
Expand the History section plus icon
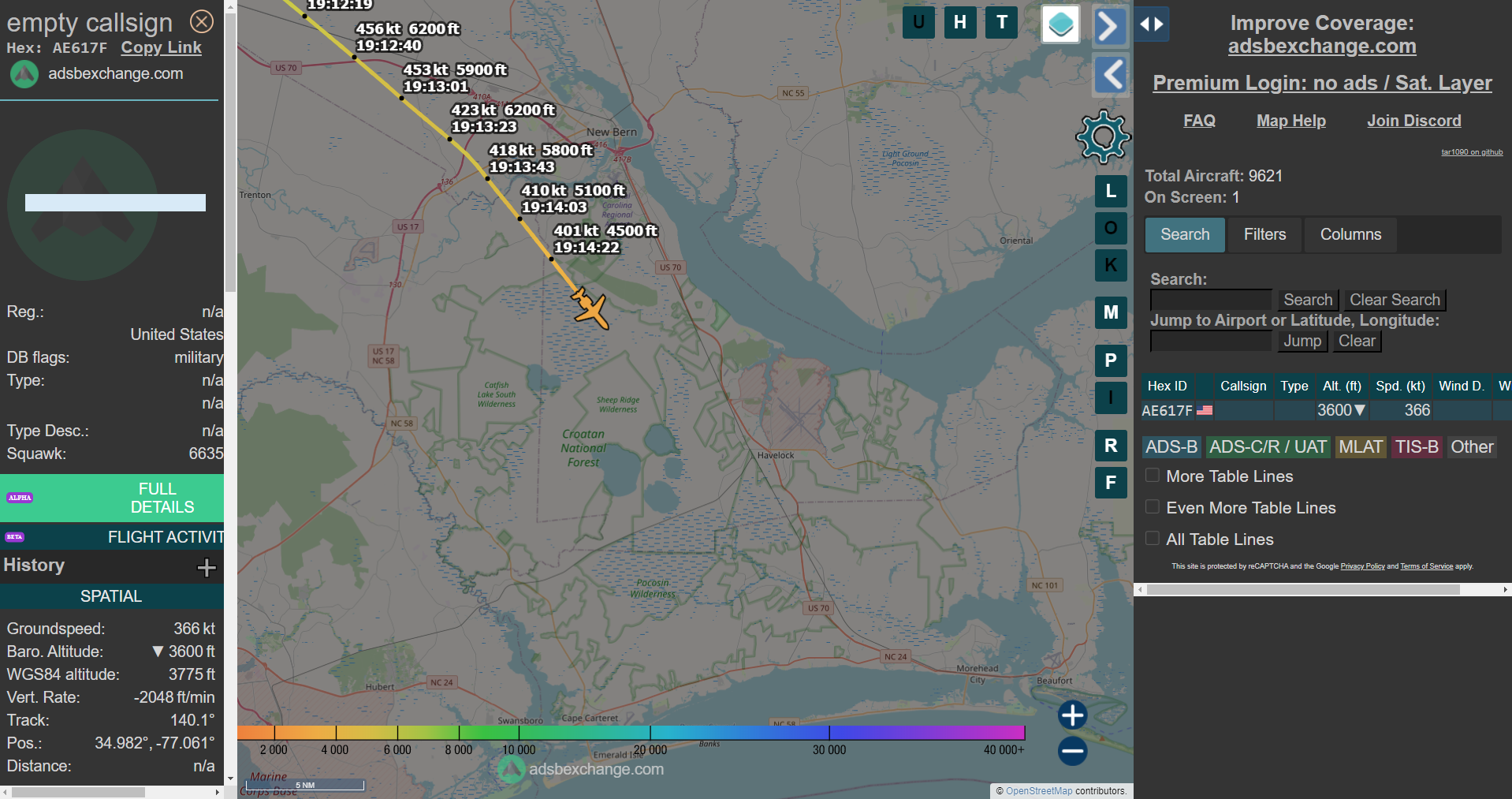pyautogui.click(x=207, y=567)
